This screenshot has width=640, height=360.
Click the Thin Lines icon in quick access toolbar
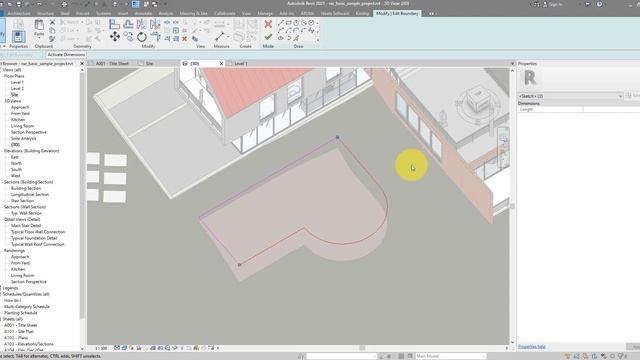click(x=136, y=4)
